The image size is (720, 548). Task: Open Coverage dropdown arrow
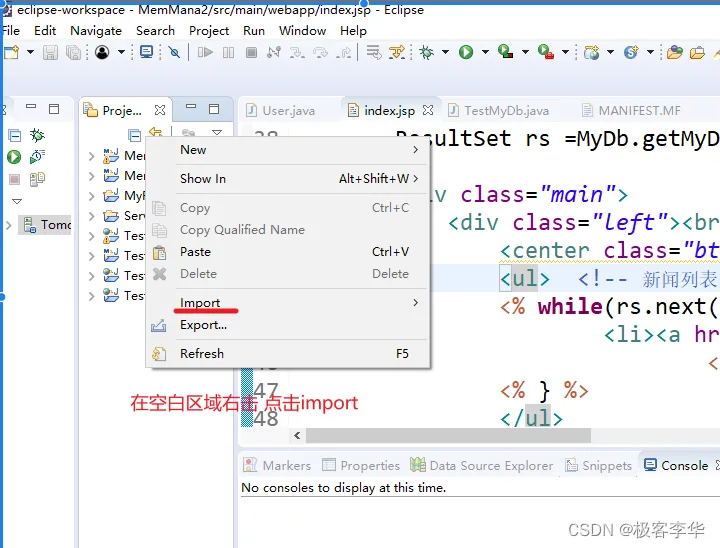tap(525, 52)
